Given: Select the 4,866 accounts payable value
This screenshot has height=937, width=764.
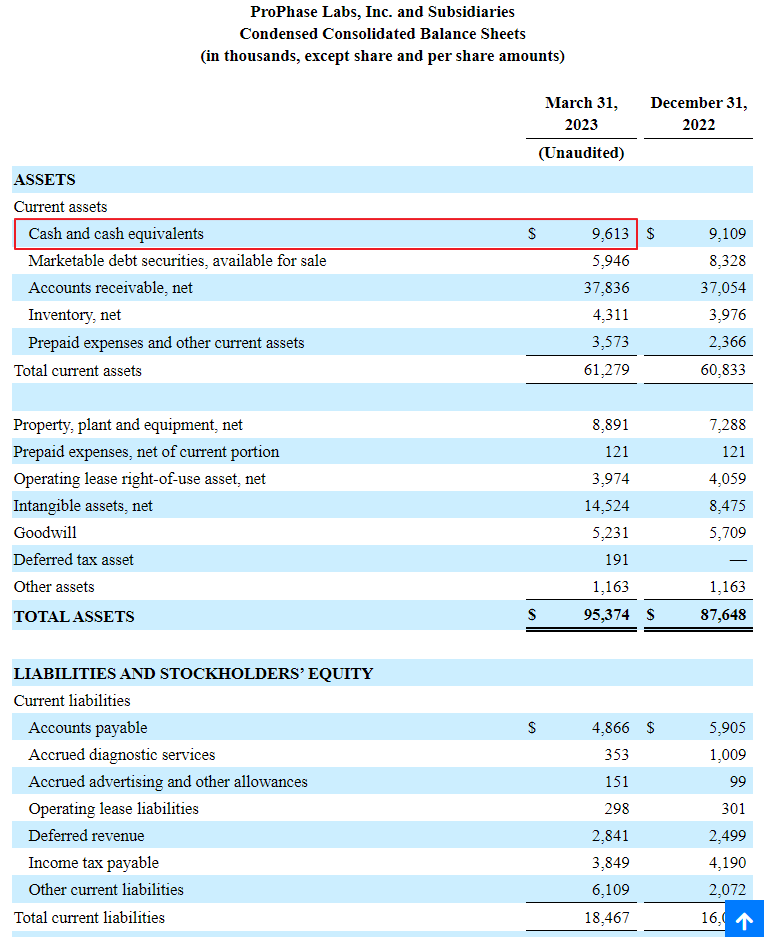Looking at the screenshot, I should click(x=610, y=728).
